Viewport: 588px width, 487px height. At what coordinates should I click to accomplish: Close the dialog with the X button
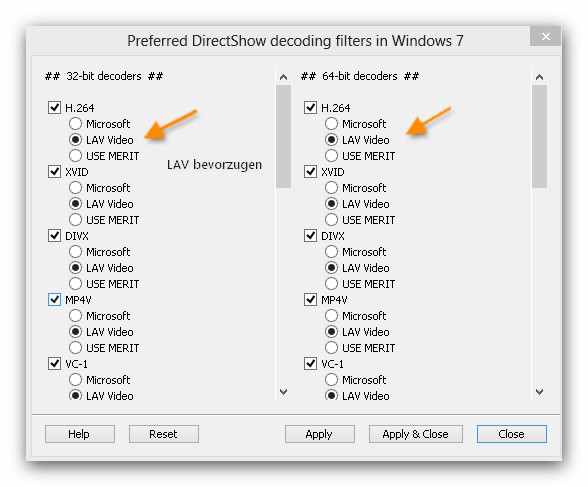[546, 36]
